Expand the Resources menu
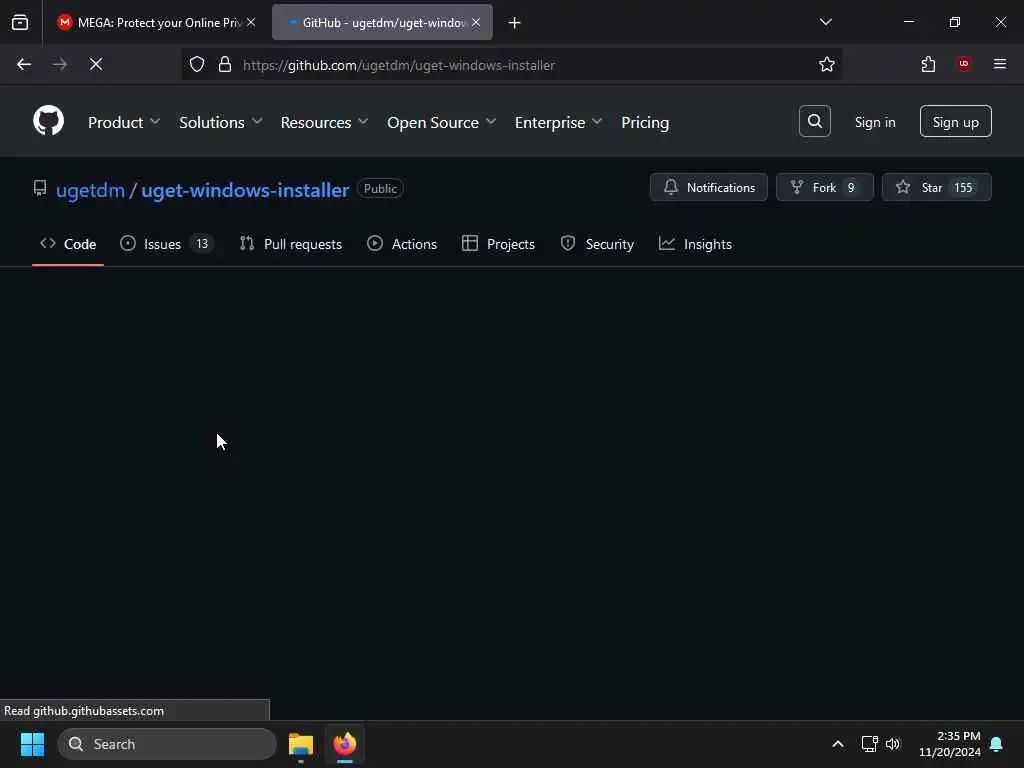The height and width of the screenshot is (768, 1024). [324, 122]
